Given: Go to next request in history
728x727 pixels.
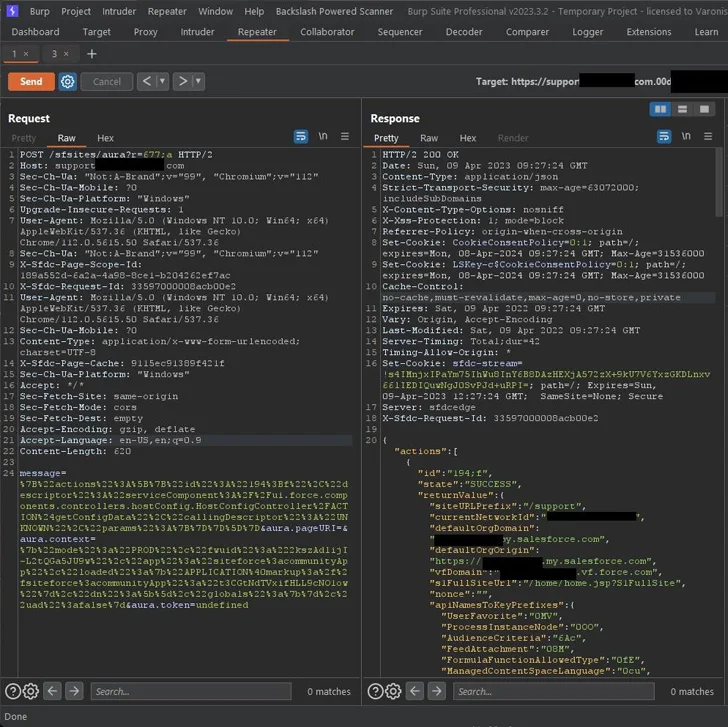Looking at the screenshot, I should coord(183,82).
